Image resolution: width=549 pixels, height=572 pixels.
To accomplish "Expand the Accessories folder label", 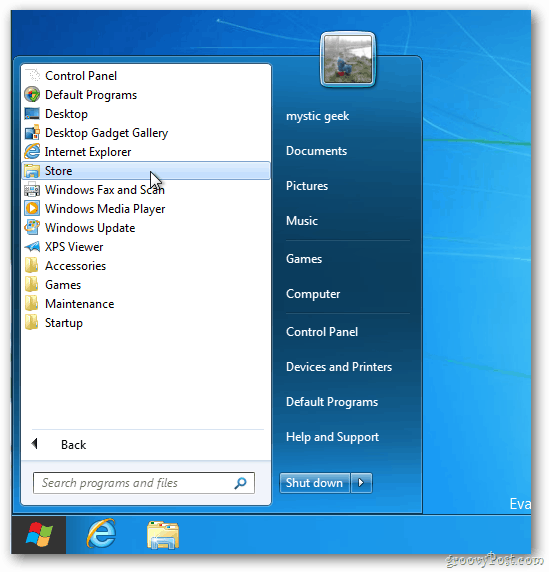I will (x=76, y=266).
